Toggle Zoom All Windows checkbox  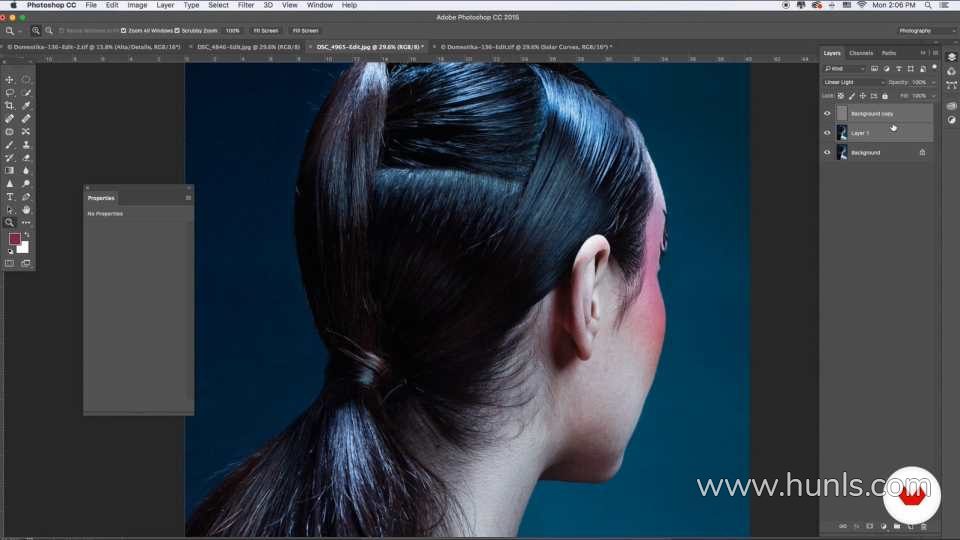click(x=124, y=31)
